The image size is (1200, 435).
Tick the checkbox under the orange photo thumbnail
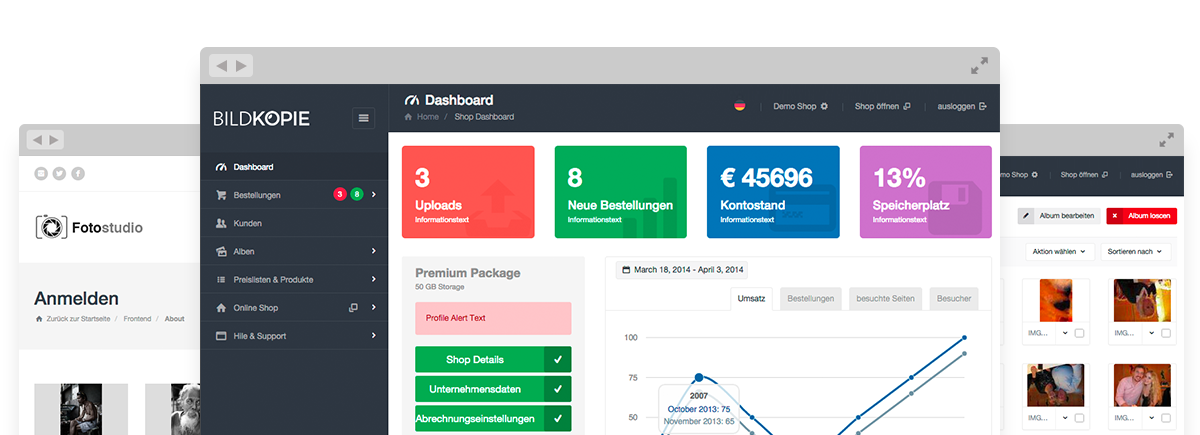click(1079, 333)
